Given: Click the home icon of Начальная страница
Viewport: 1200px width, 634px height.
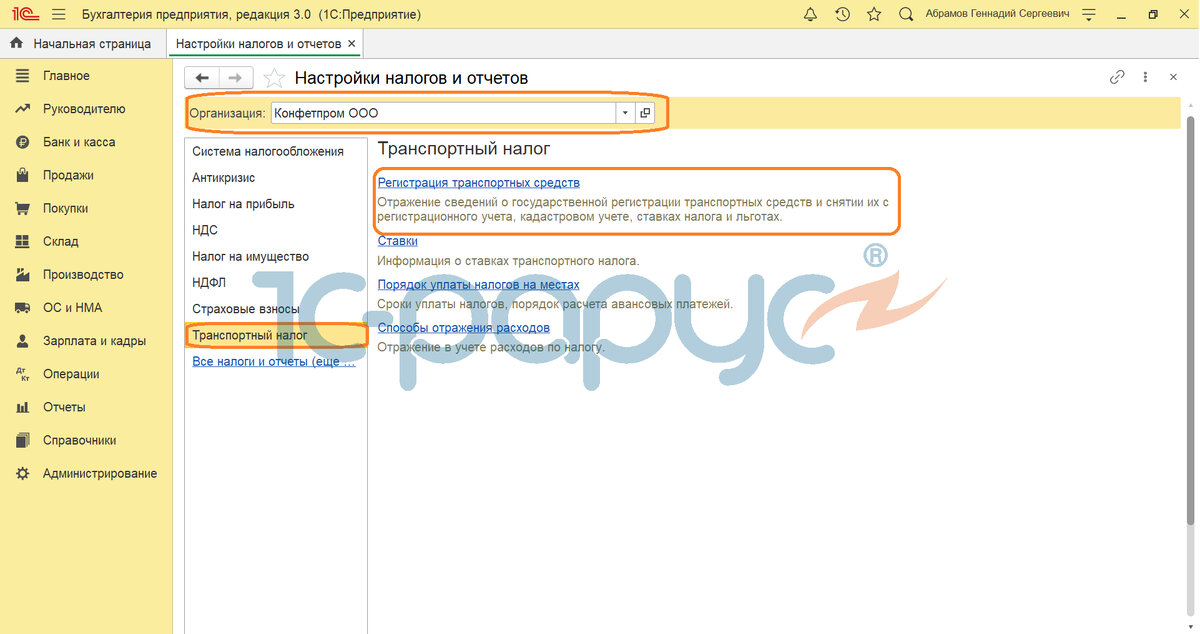Looking at the screenshot, I should coord(16,44).
